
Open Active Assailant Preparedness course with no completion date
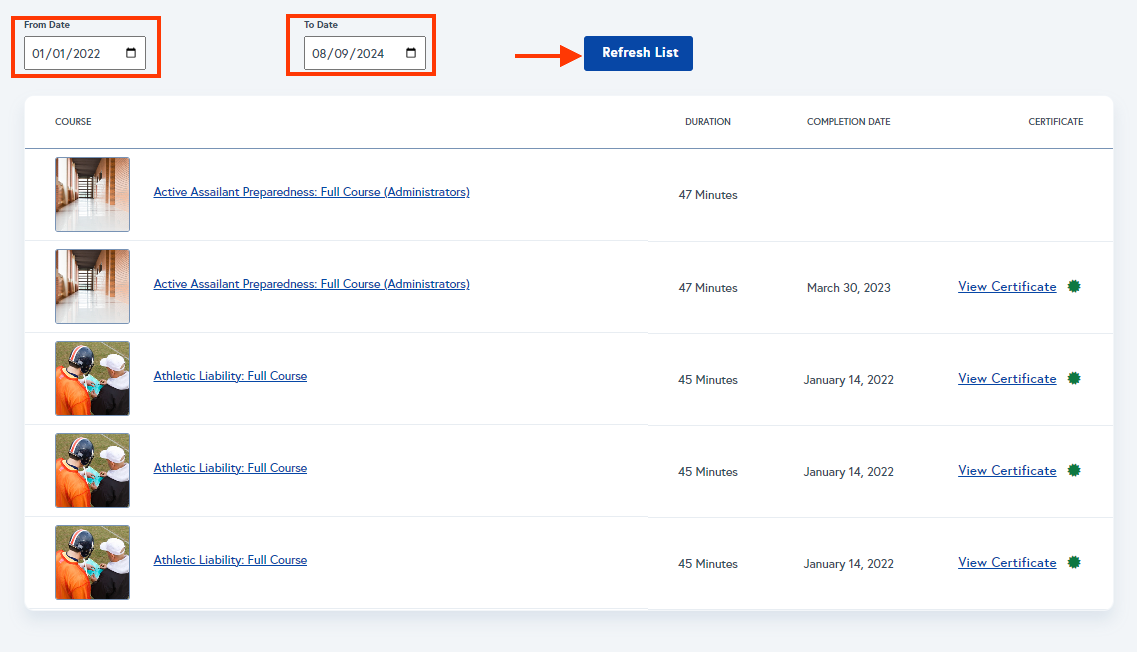tap(311, 192)
